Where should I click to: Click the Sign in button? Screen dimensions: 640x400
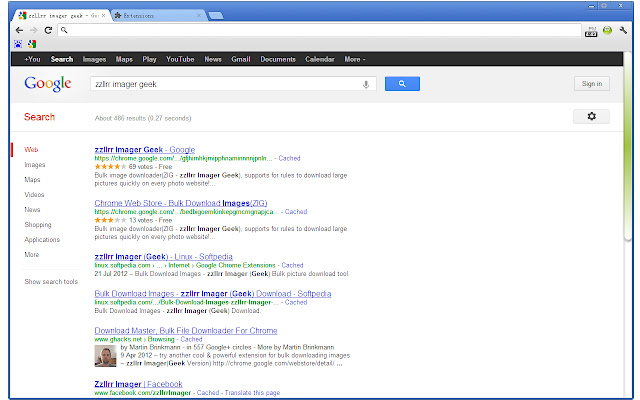pyautogui.click(x=592, y=84)
